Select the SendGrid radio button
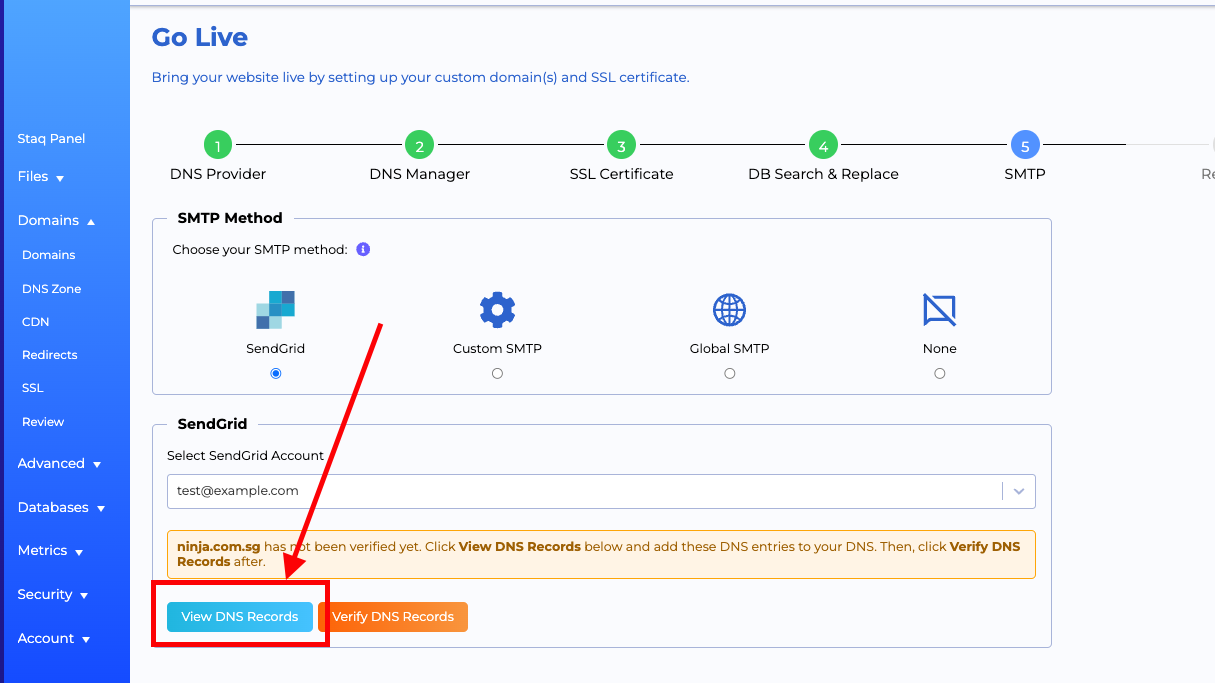1215x683 pixels. pos(276,373)
